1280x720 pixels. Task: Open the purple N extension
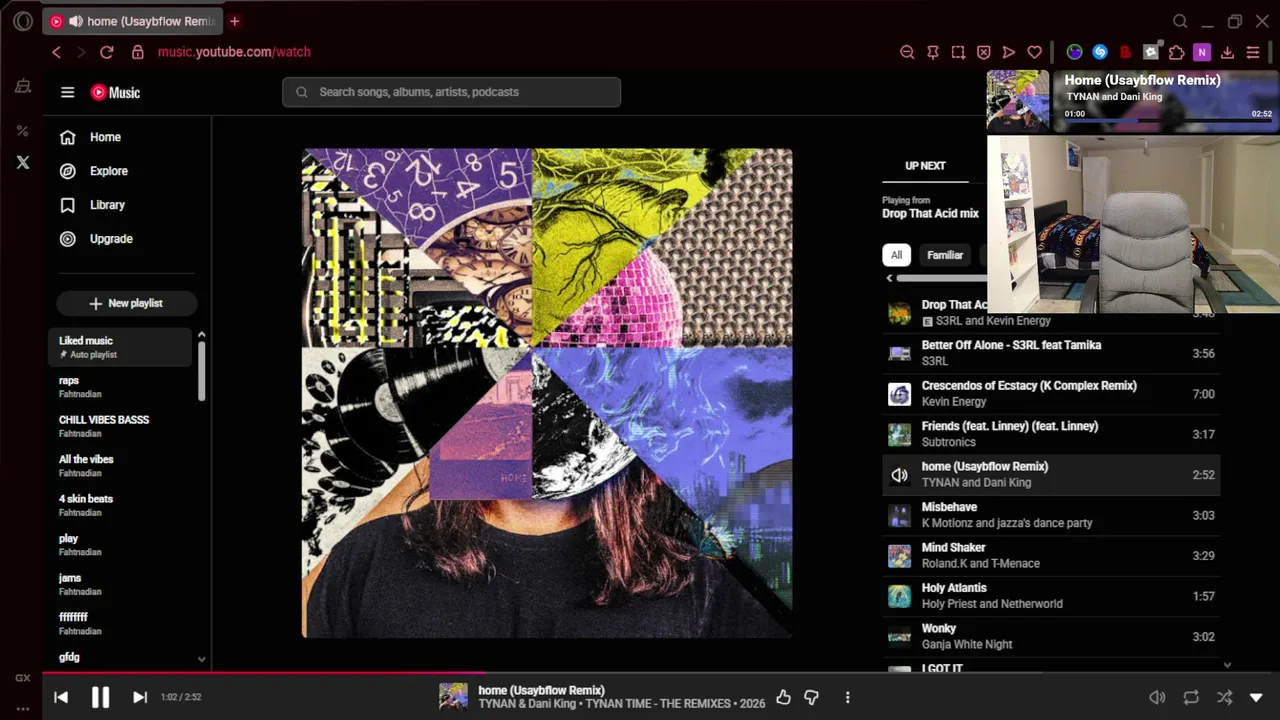coord(1202,52)
